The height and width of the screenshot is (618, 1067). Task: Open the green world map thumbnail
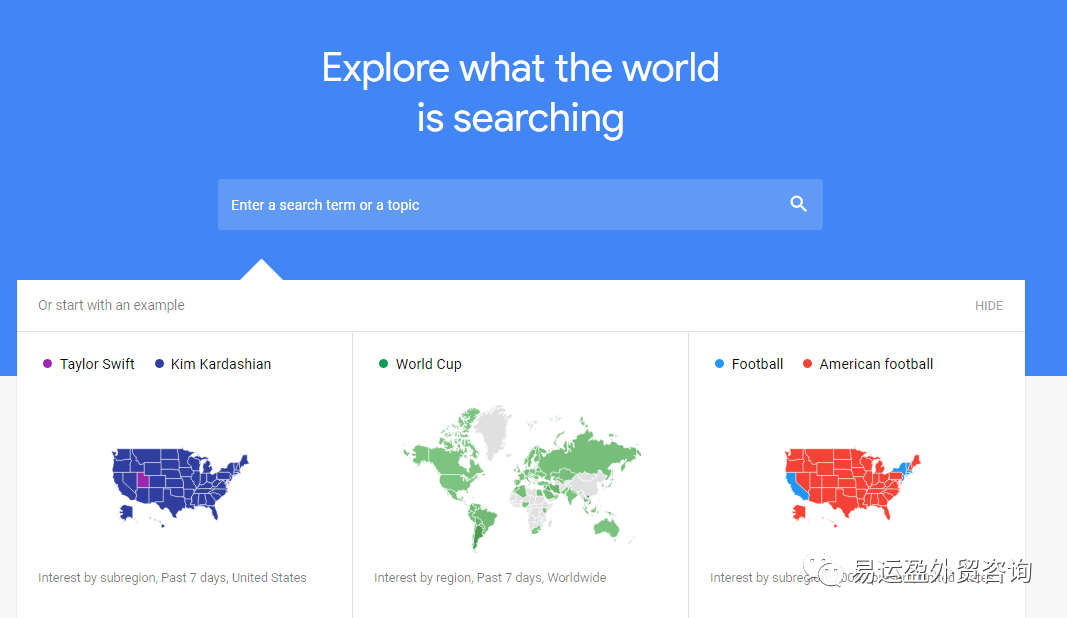(x=521, y=478)
